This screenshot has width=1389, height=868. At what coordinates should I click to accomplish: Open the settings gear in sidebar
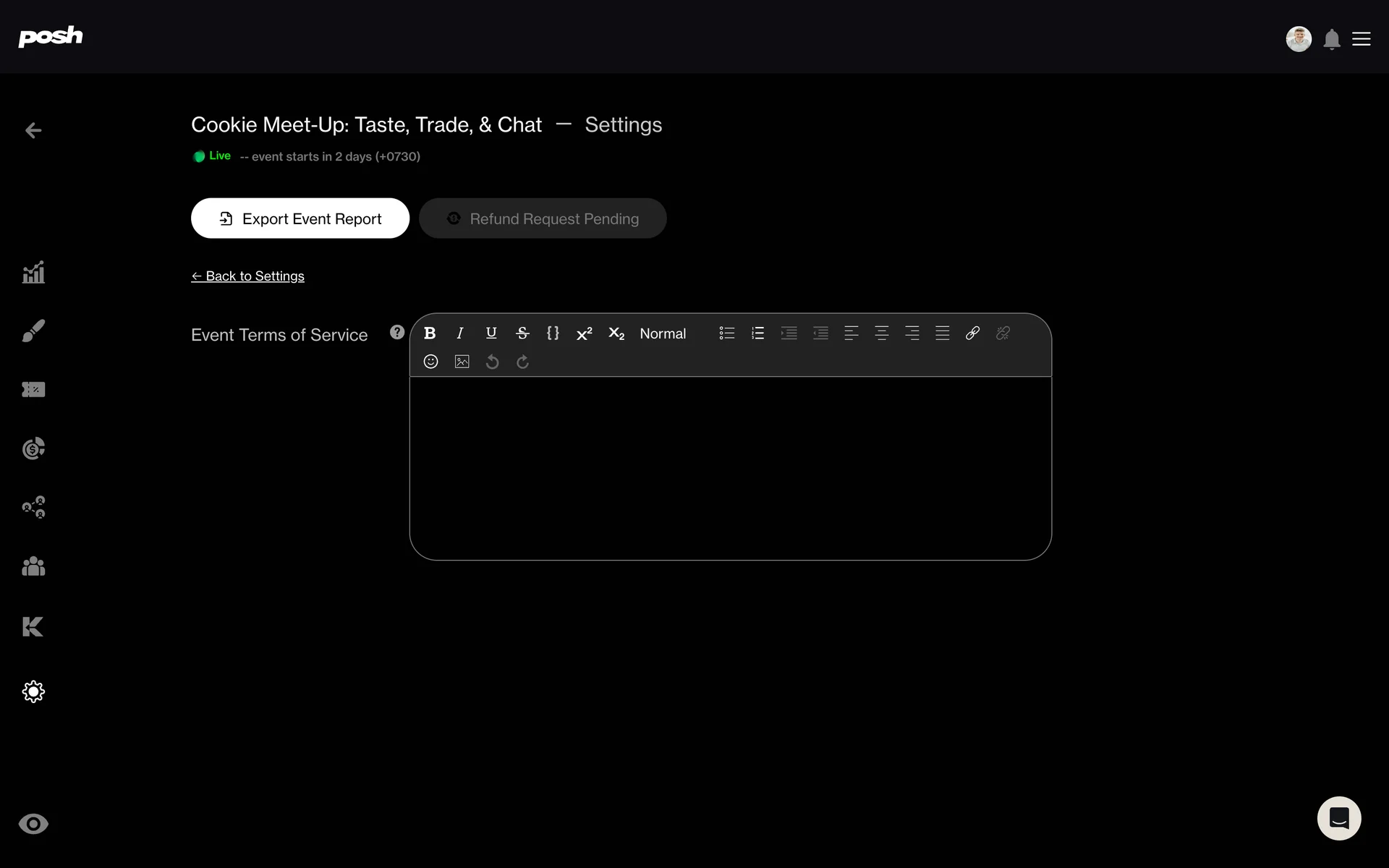pos(33,692)
